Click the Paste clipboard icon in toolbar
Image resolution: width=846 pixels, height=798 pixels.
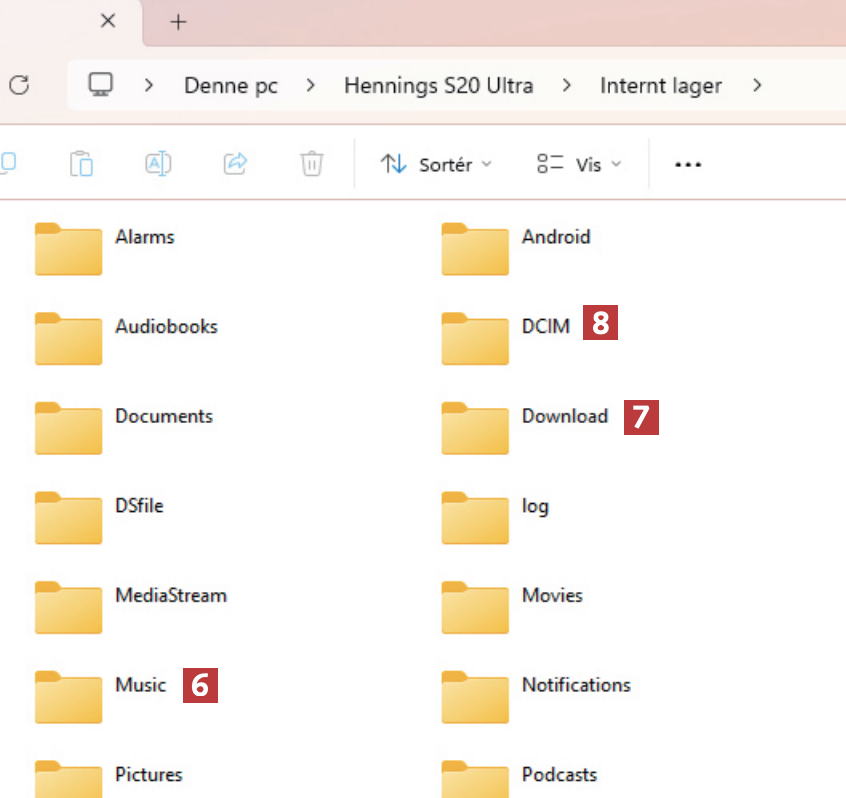81,164
